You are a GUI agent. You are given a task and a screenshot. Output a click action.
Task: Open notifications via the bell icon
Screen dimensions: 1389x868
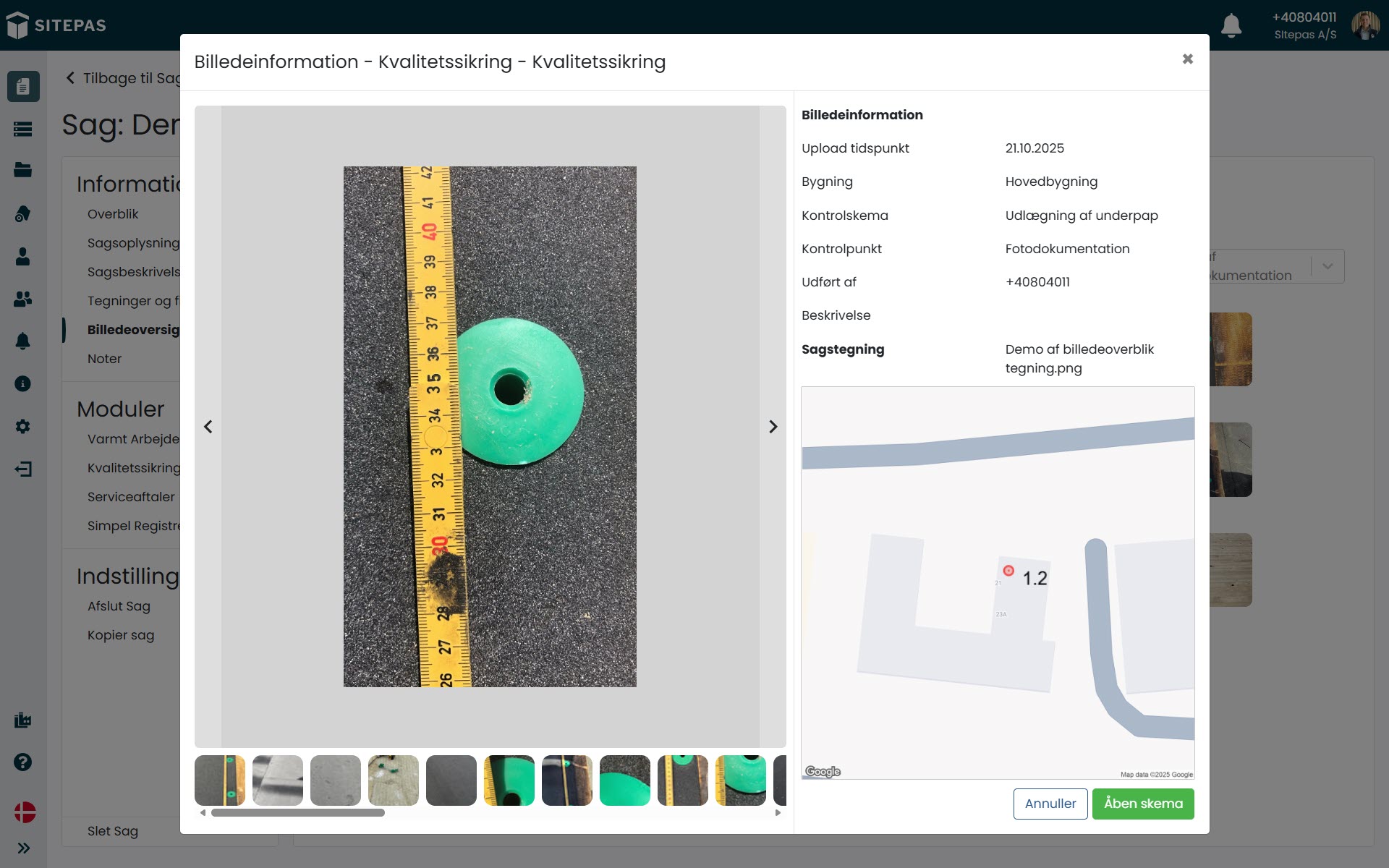point(1231,25)
